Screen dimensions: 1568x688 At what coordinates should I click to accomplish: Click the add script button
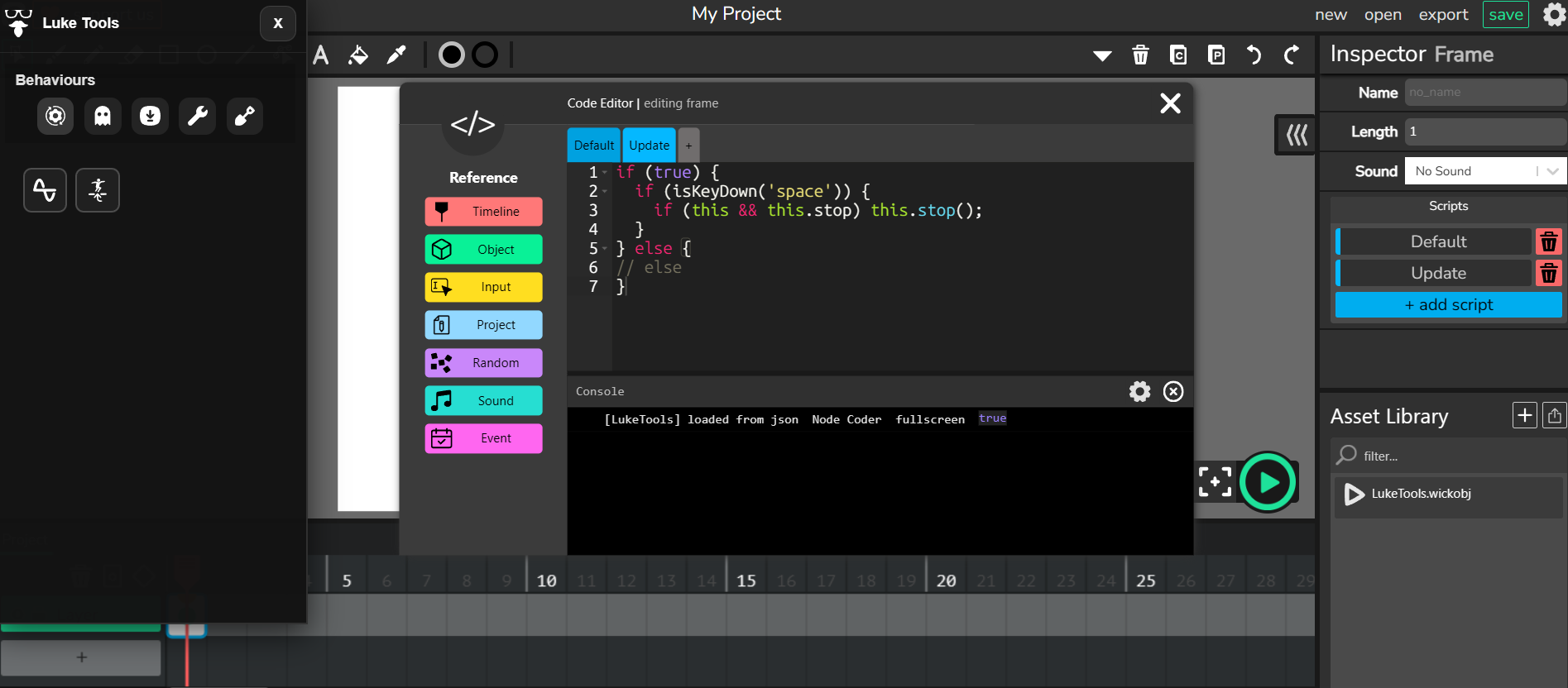(x=1448, y=305)
